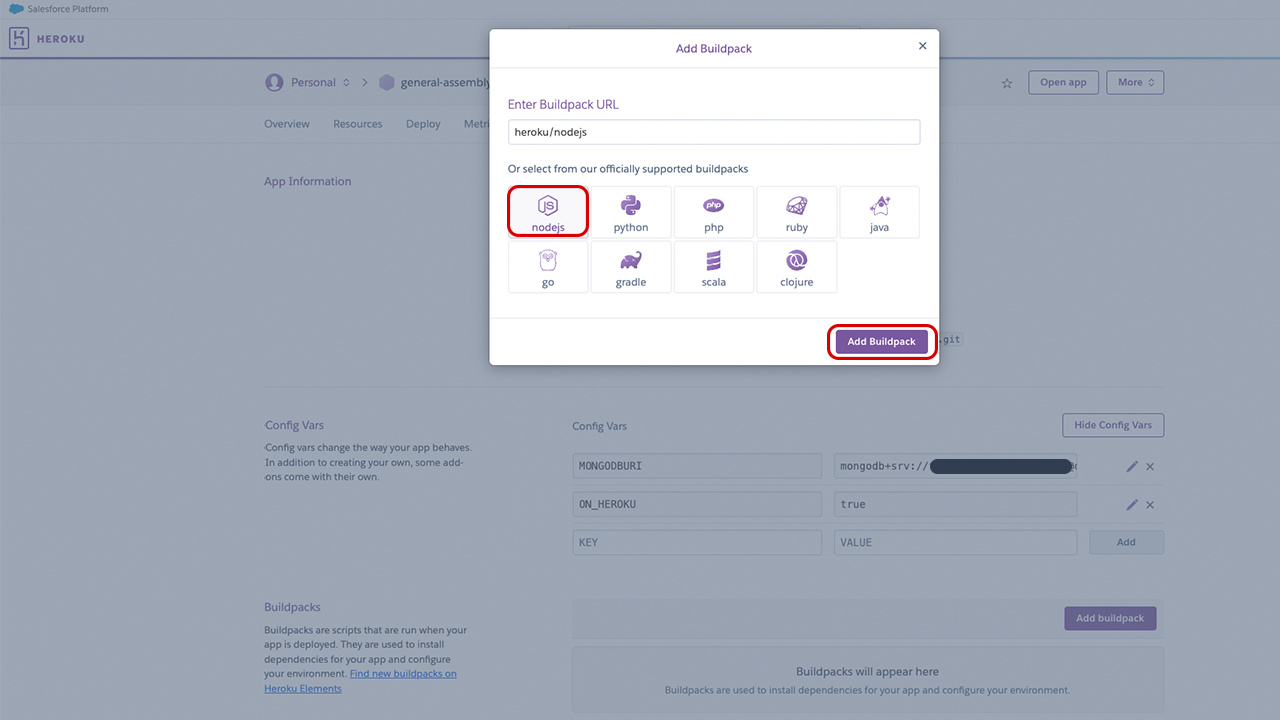Delete the ON_HEROKU config var
Image resolution: width=1280 pixels, height=720 pixels.
coord(1150,505)
